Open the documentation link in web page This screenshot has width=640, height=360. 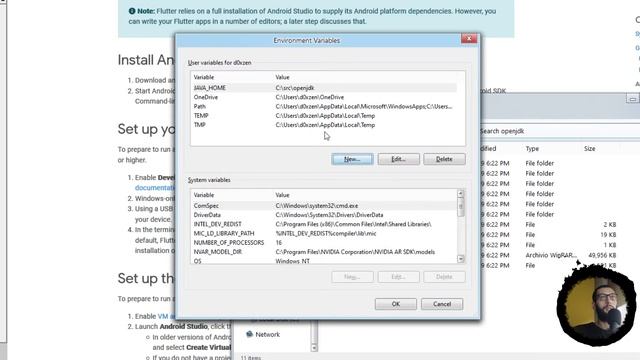pyautogui.click(x=155, y=188)
